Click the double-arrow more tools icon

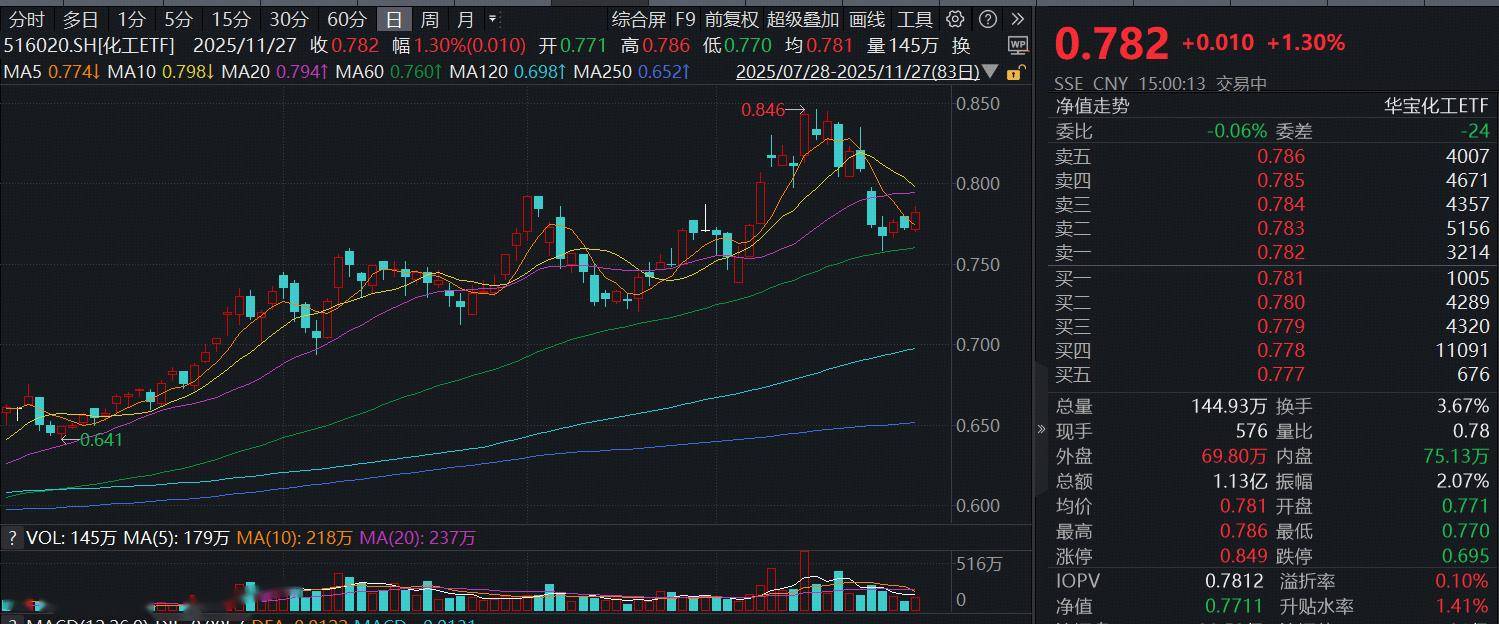(1017, 19)
